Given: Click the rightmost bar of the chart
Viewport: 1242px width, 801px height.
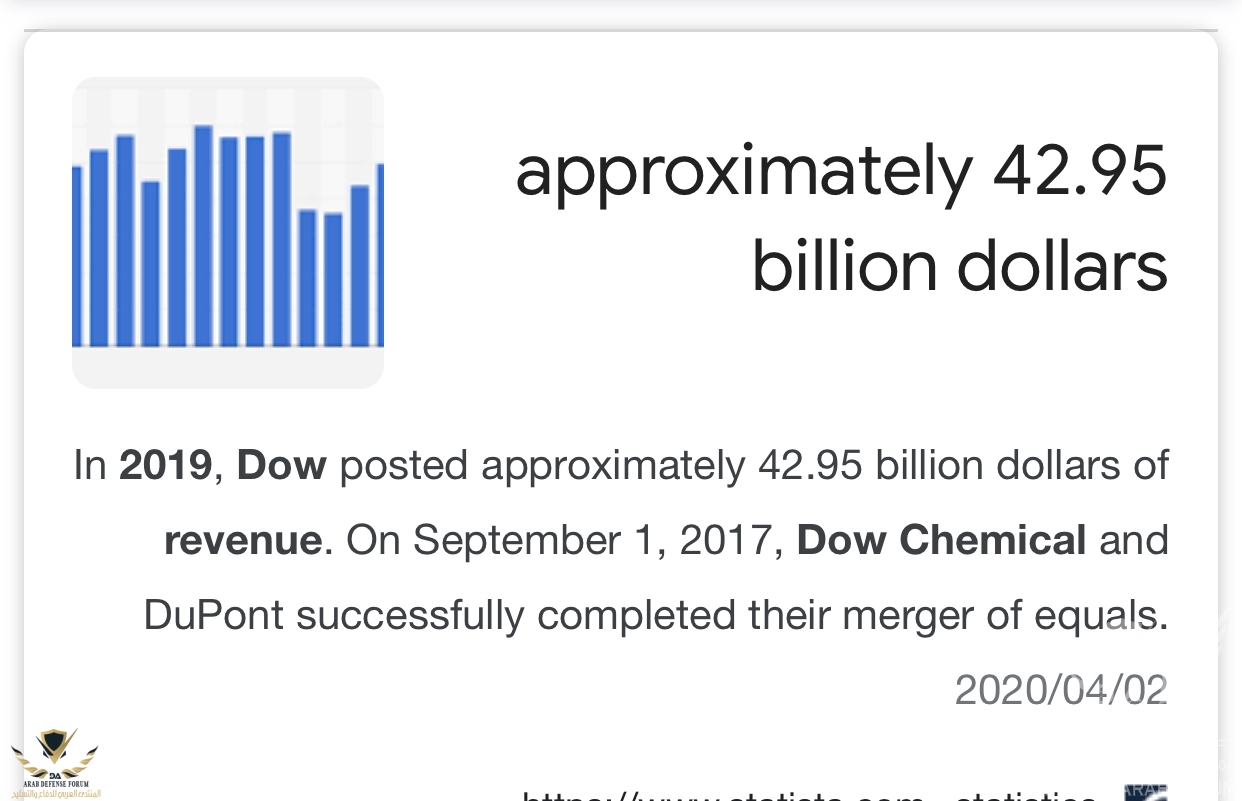Looking at the screenshot, I should 379,254.
